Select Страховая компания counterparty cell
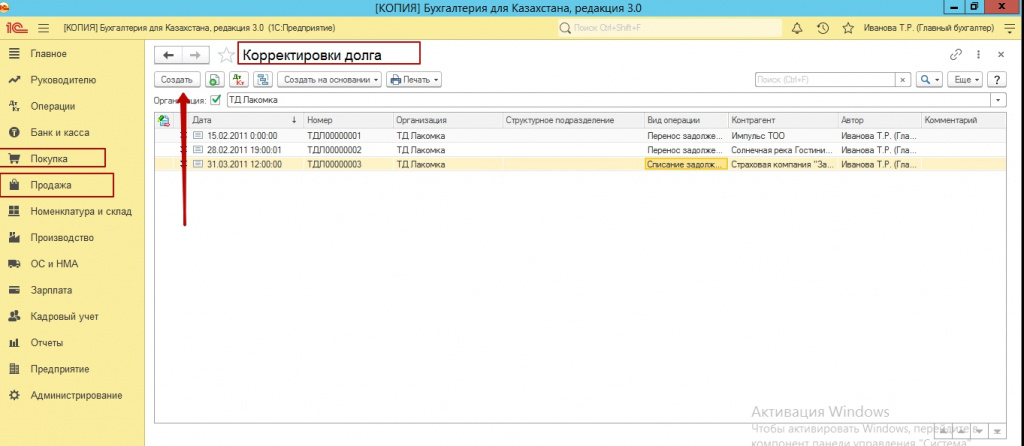The width and height of the screenshot is (1024, 446). 783,165
